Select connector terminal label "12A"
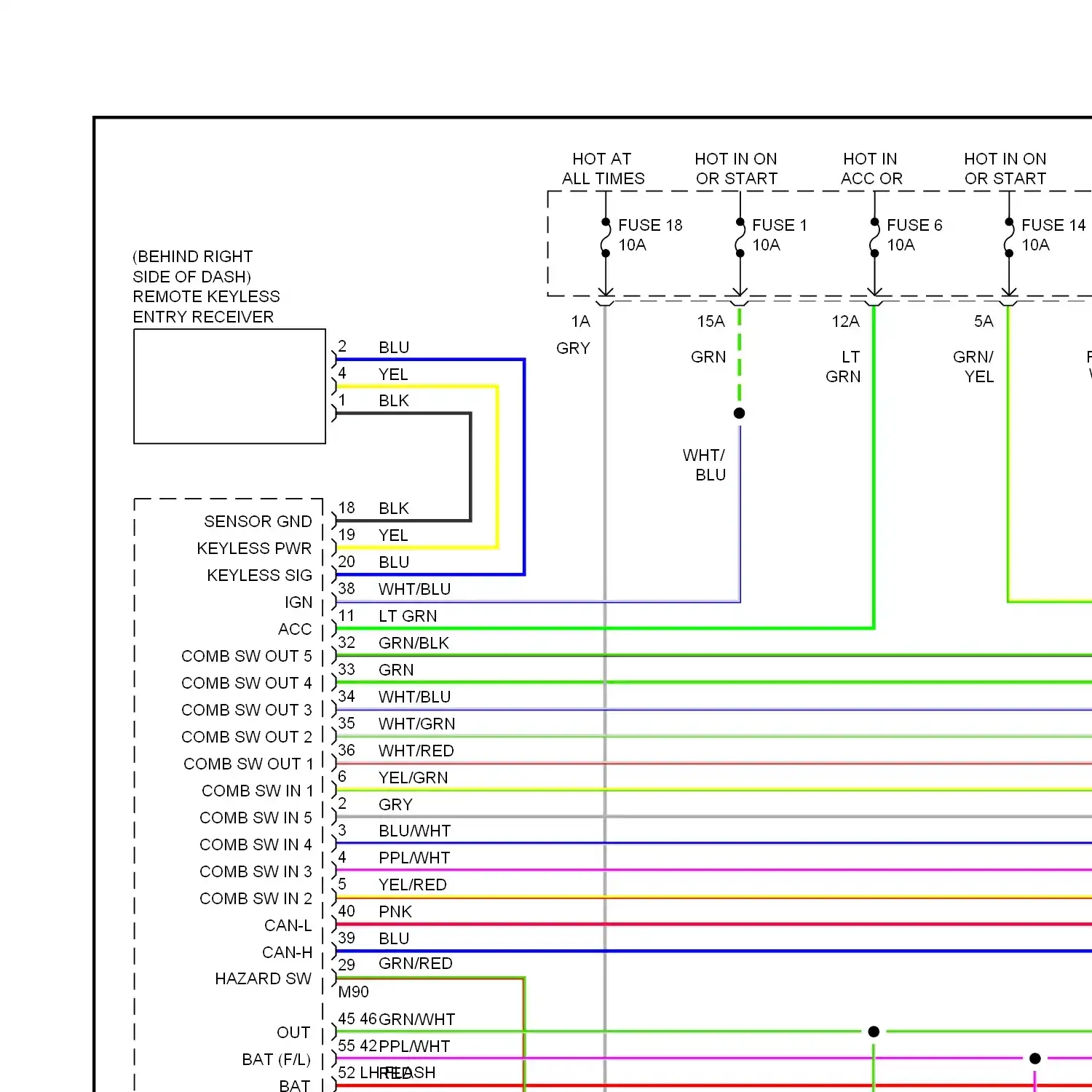Image resolution: width=1092 pixels, height=1092 pixels. point(845,322)
